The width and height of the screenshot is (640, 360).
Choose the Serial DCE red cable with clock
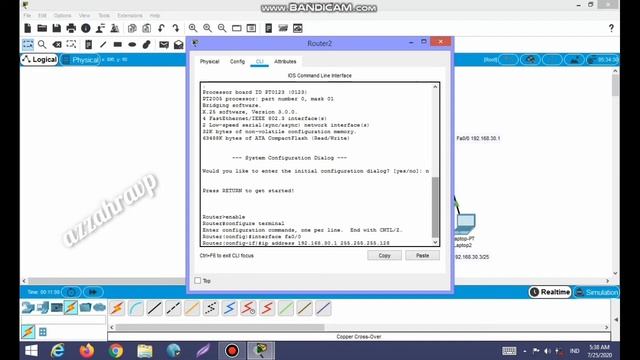(248, 308)
